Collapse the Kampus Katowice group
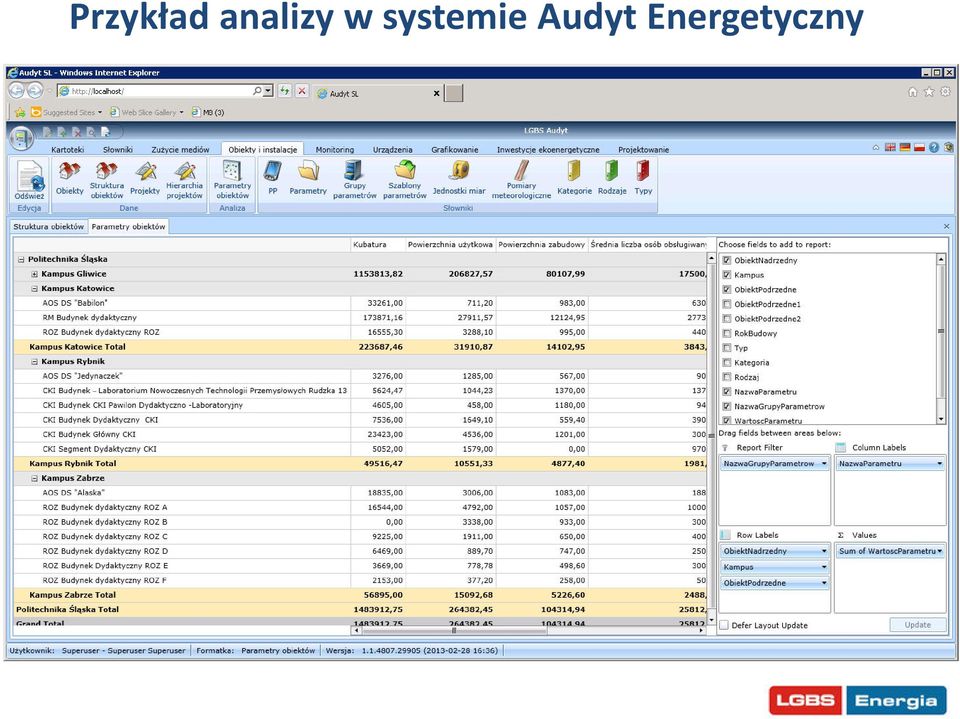The image size is (960, 719). pos(35,288)
